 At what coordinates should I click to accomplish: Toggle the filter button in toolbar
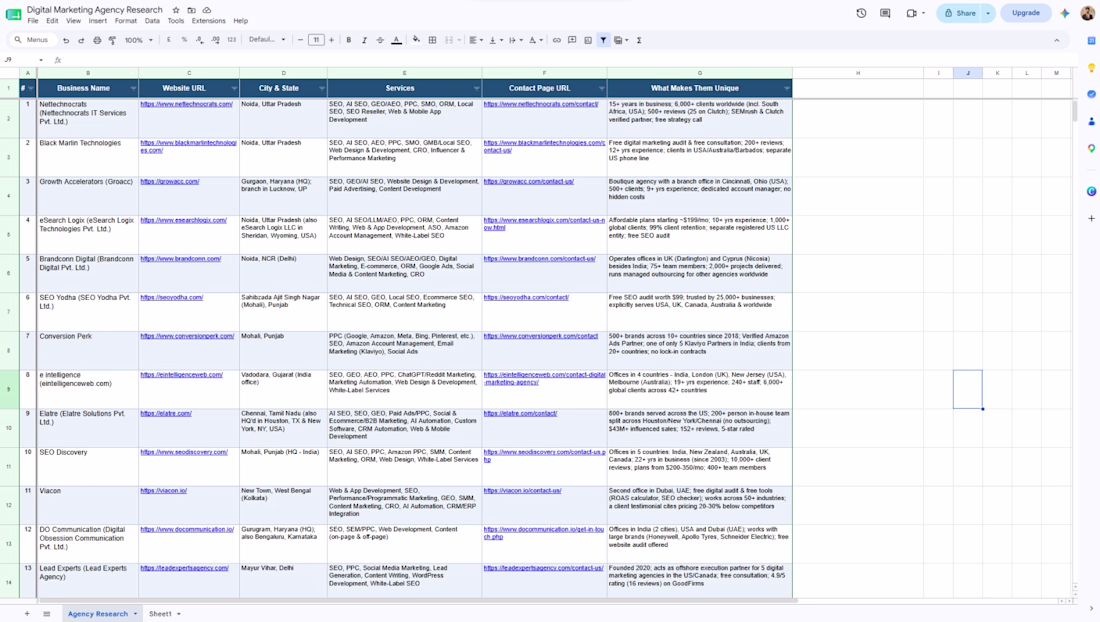[603, 40]
